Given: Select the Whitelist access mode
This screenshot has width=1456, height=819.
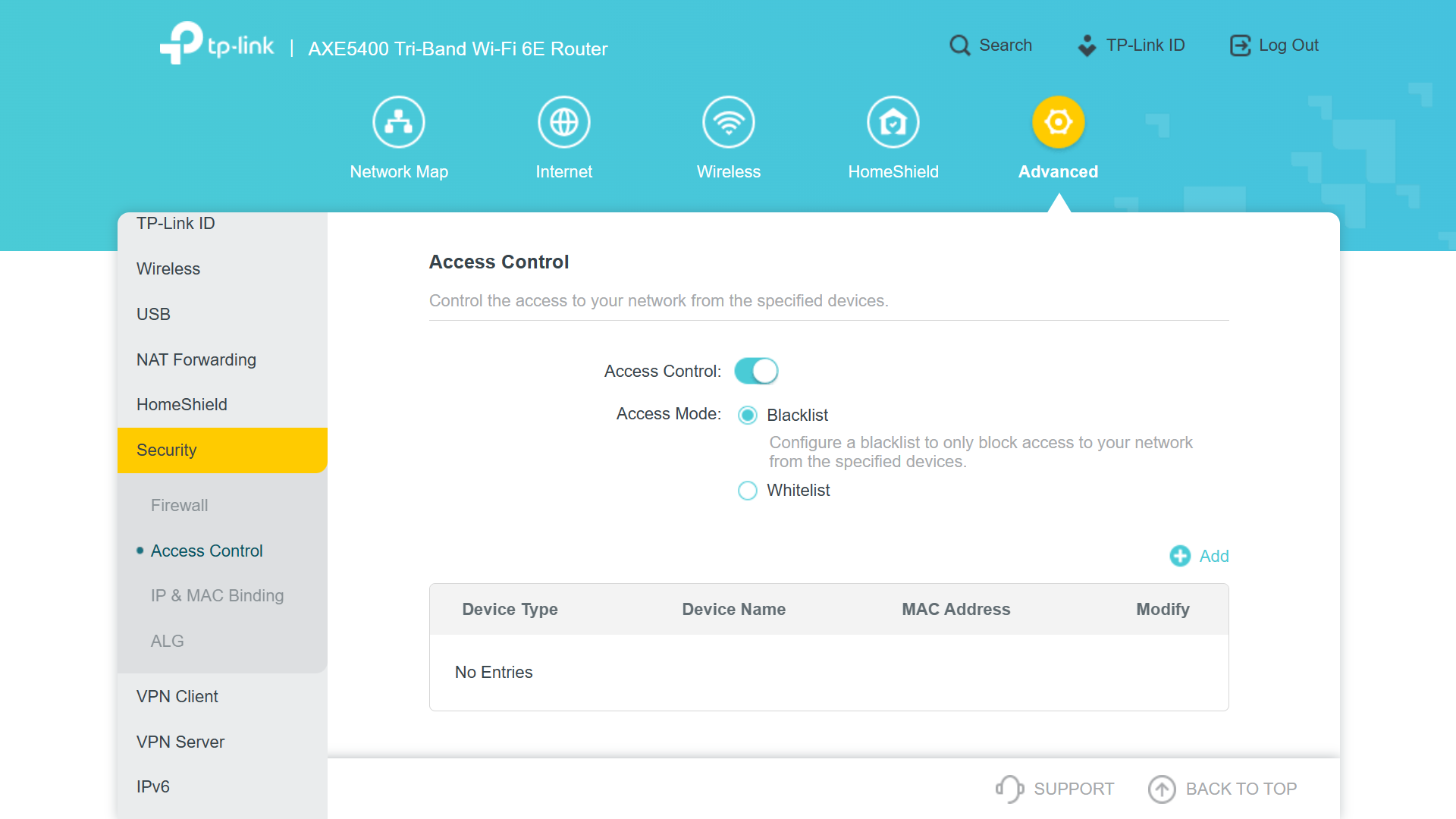Looking at the screenshot, I should point(748,490).
